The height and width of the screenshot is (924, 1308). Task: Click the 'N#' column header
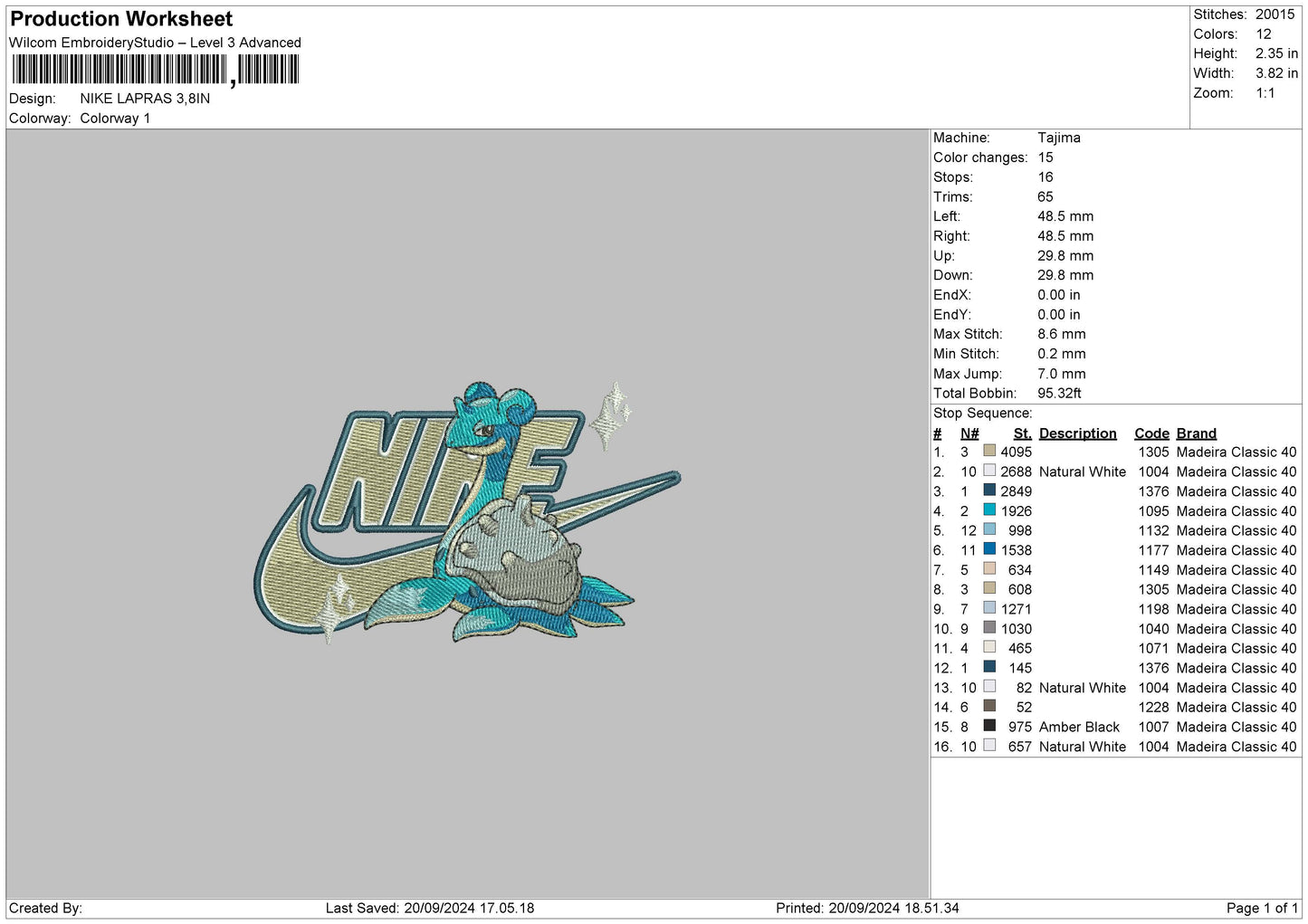[969, 433]
